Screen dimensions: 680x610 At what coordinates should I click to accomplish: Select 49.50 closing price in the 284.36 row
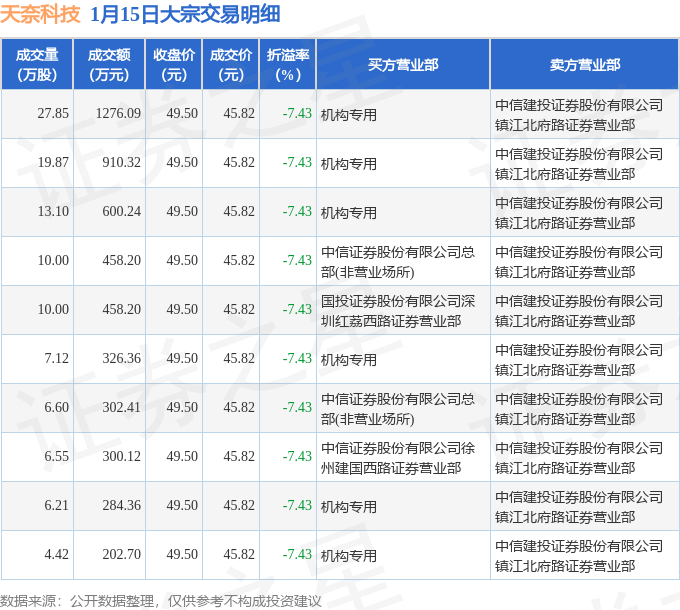(x=182, y=506)
